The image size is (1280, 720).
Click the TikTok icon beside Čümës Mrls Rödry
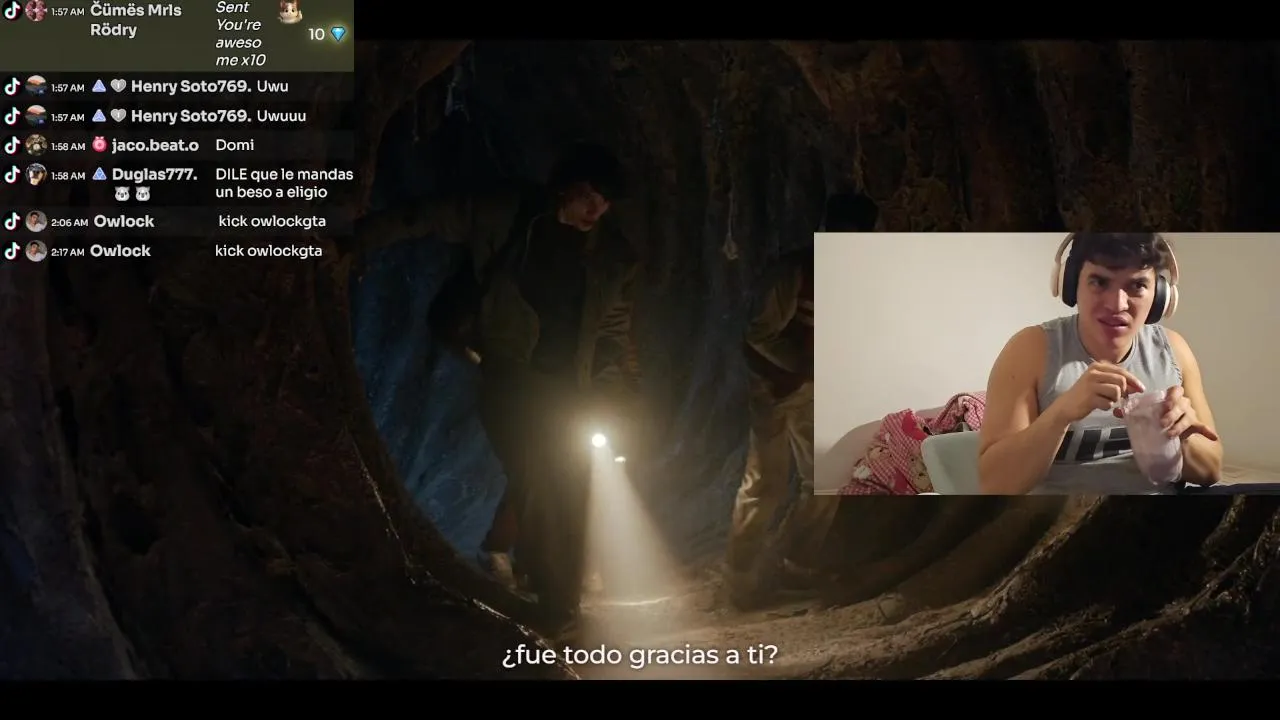pos(12,10)
